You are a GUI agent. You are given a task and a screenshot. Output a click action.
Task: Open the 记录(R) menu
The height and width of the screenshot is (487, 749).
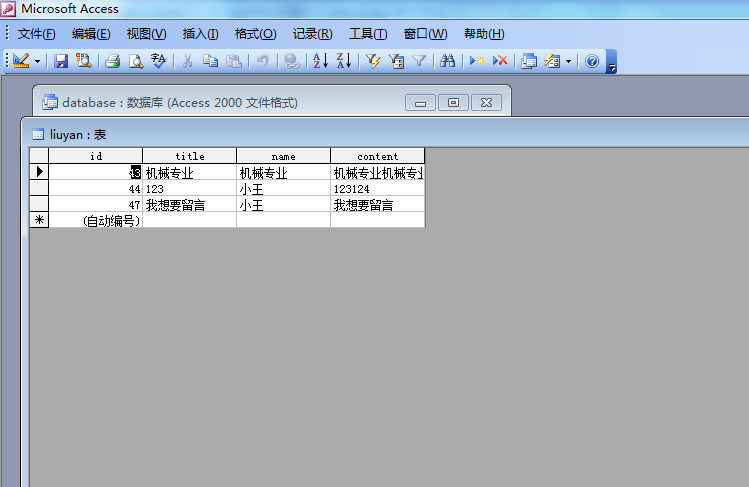[x=312, y=34]
